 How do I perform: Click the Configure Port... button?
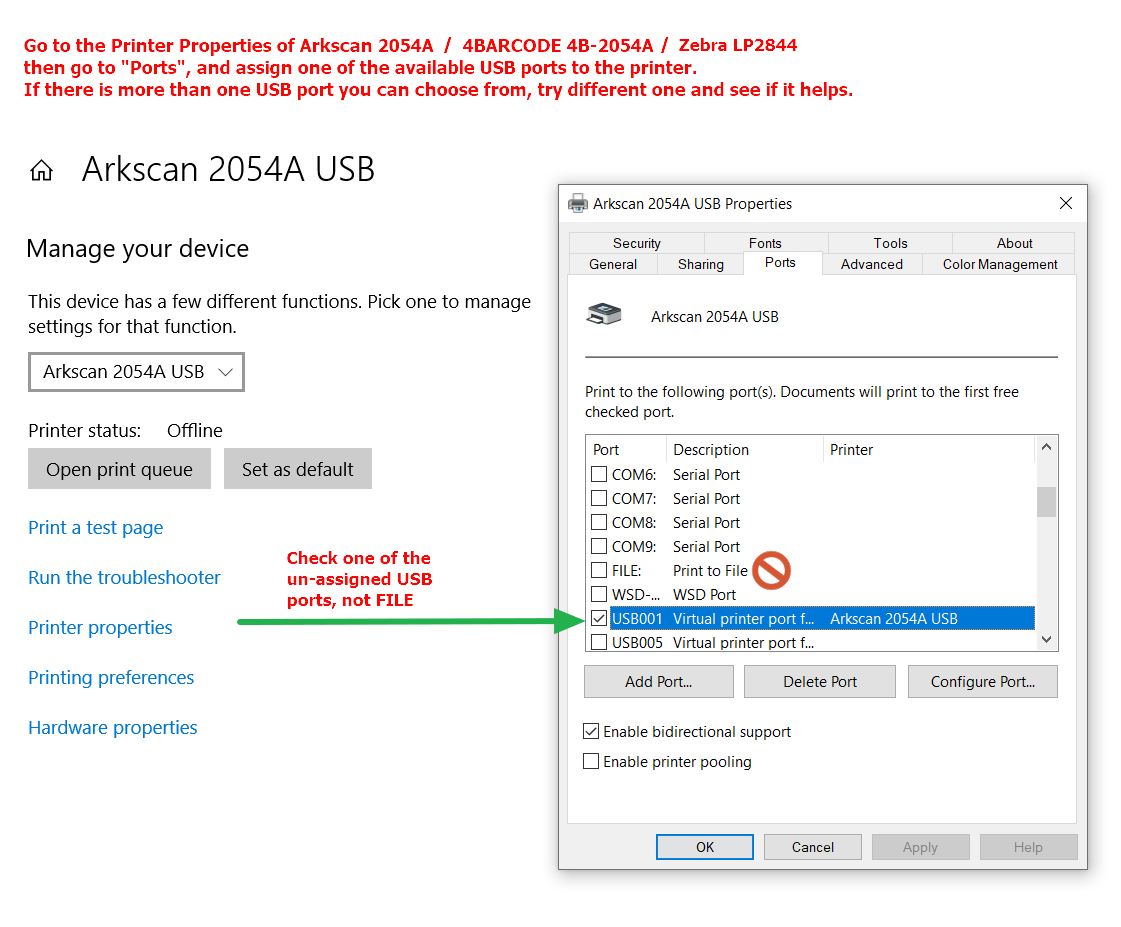(982, 681)
